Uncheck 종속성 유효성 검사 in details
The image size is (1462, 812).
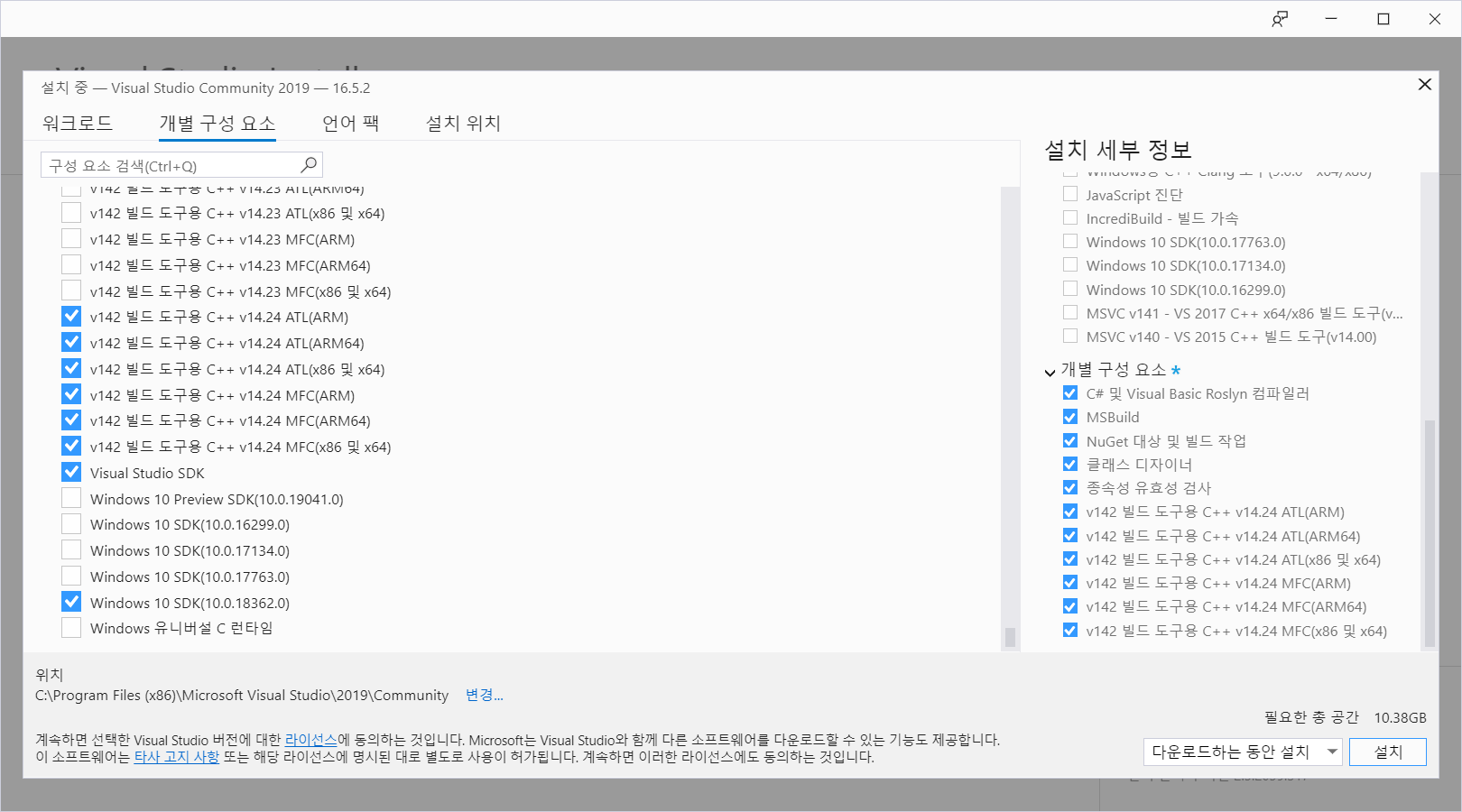click(1070, 487)
